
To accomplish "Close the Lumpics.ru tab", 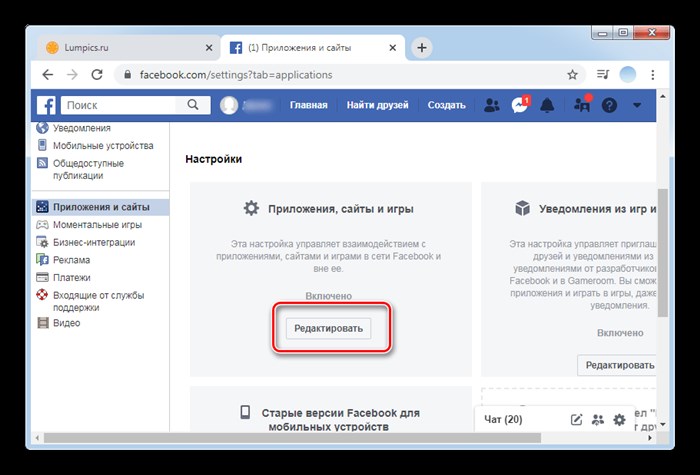I will tap(209, 48).
